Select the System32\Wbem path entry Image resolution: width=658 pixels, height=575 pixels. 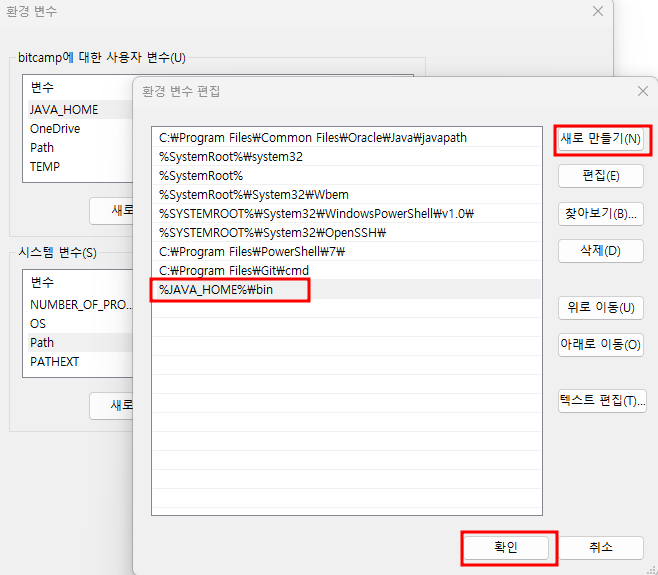(x=347, y=195)
